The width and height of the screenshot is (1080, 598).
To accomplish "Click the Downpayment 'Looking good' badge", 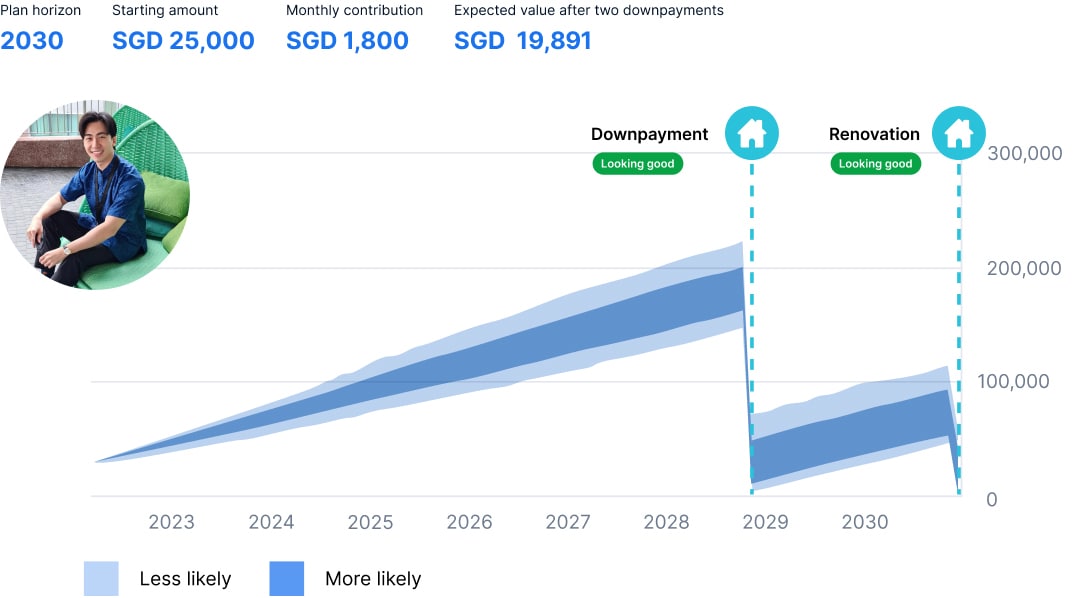I will tap(638, 164).
